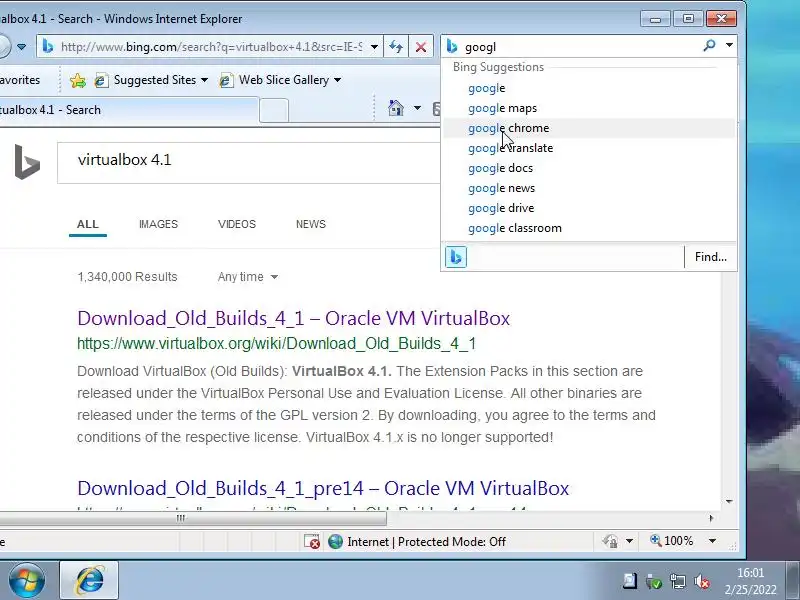Viewport: 800px width, 600px height.
Task: Click 'Internet | Protected Mode: Off' status text
Action: click(427, 542)
